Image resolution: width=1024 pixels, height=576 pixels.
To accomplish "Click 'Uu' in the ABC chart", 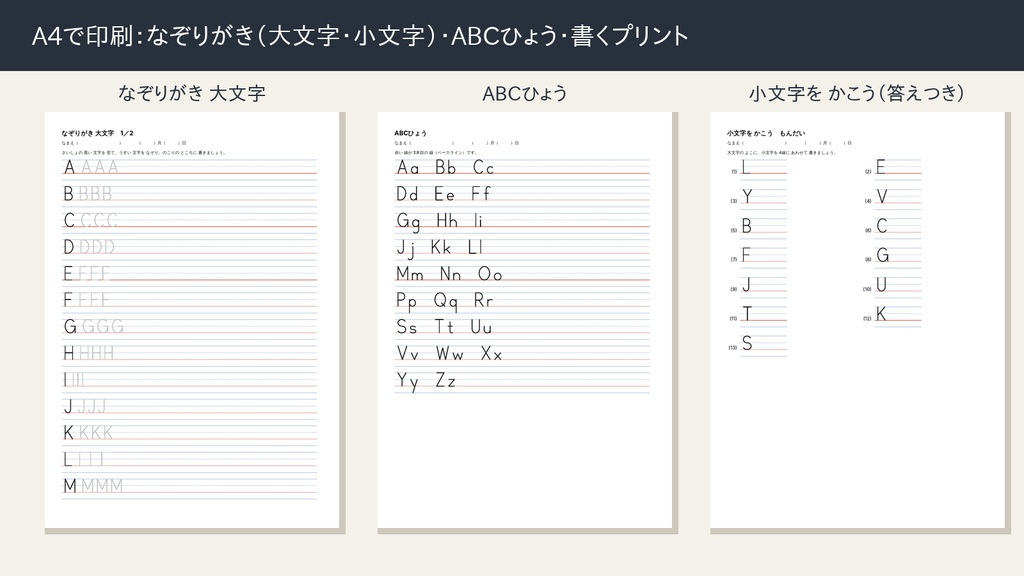I will [481, 327].
